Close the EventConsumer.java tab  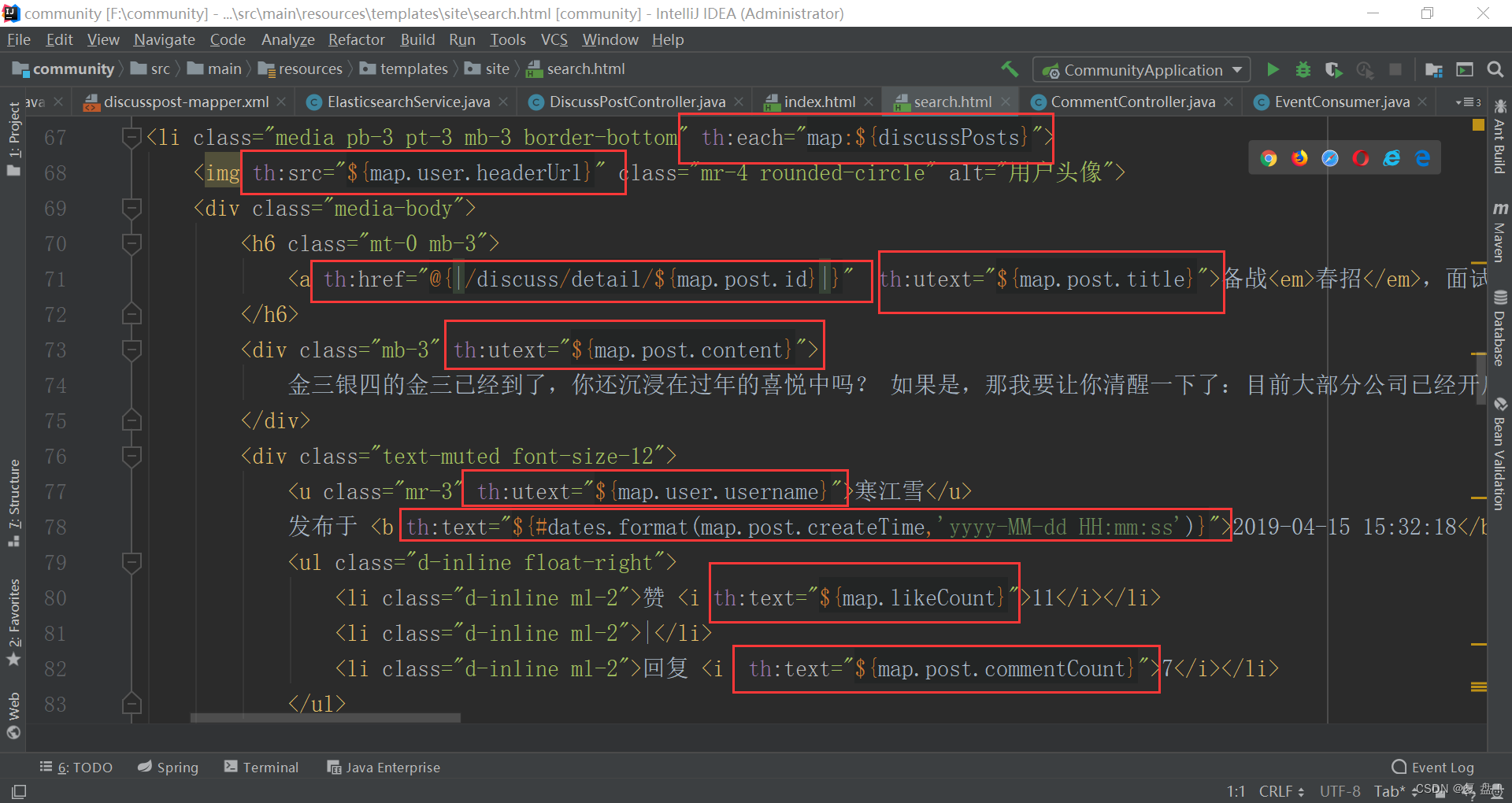point(1422,102)
